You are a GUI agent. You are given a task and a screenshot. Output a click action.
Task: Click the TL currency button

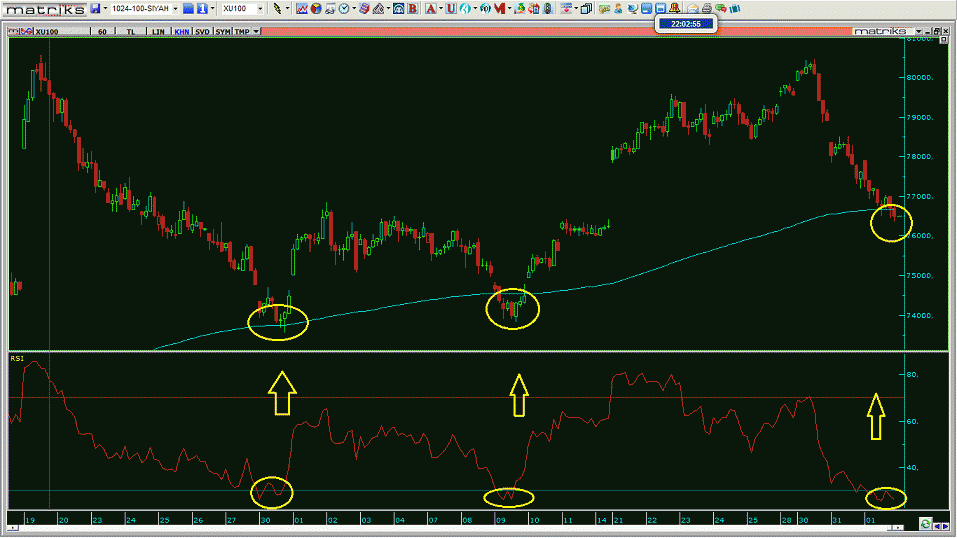pyautogui.click(x=131, y=31)
